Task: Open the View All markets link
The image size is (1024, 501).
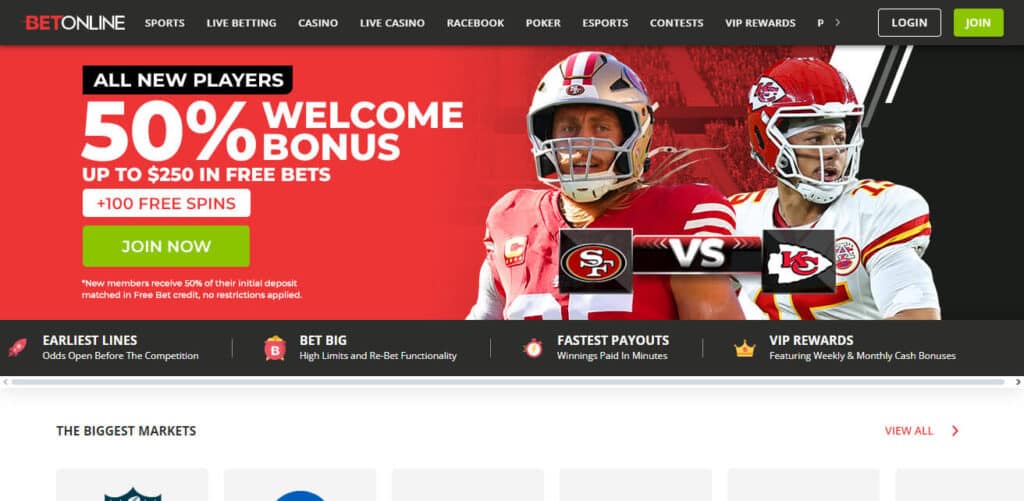Action: click(909, 431)
